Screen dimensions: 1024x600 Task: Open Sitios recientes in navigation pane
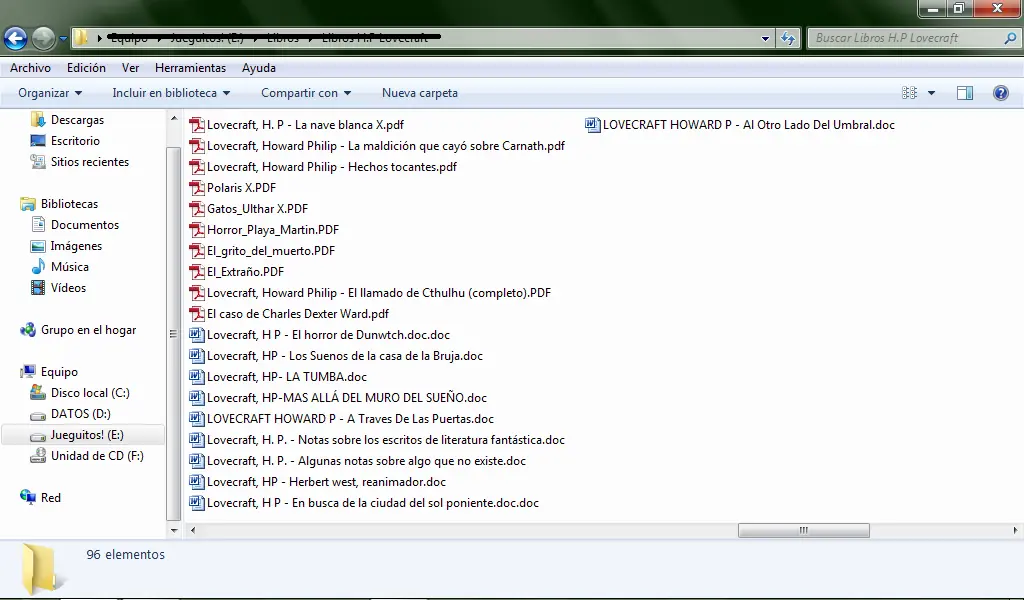pos(89,162)
